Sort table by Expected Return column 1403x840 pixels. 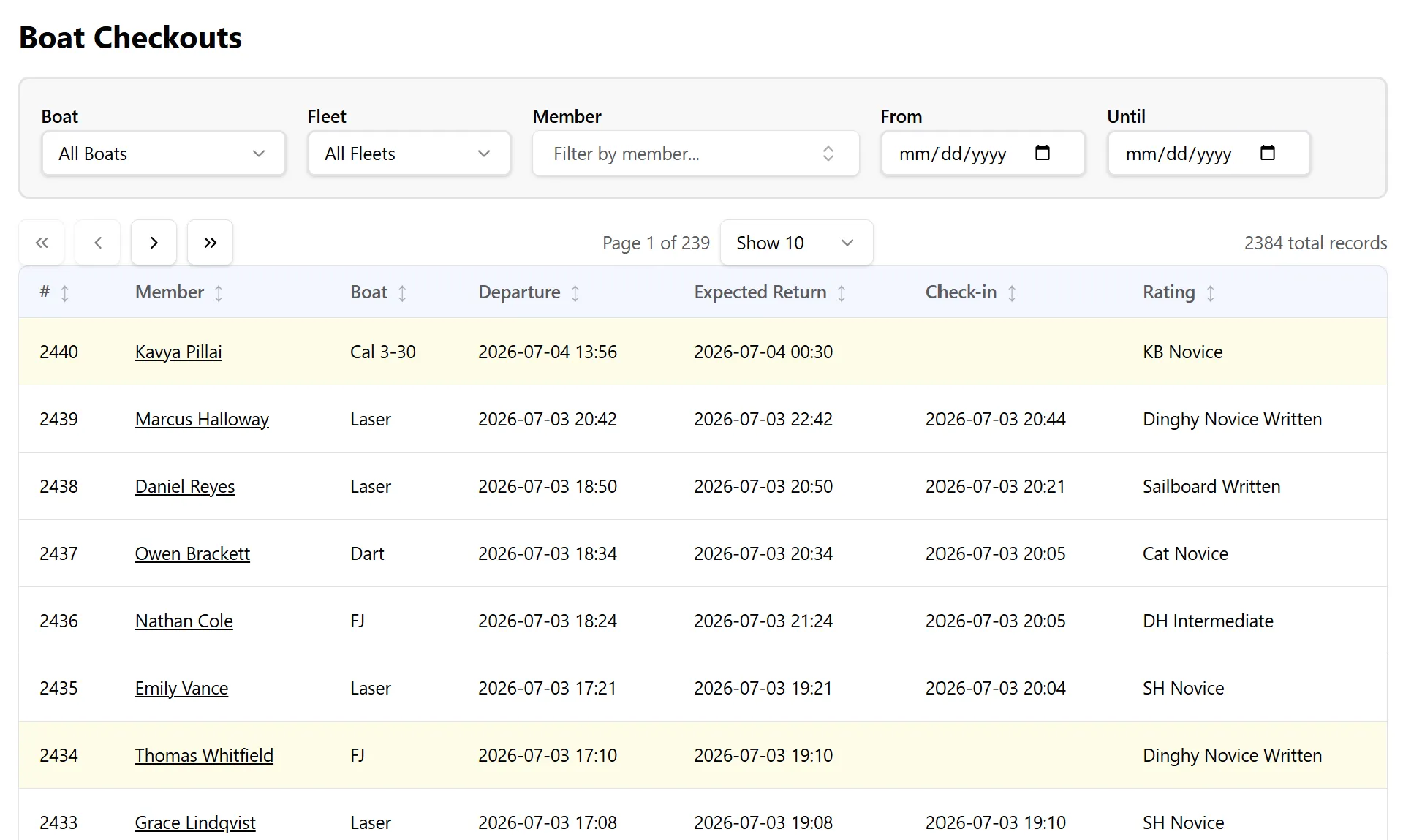point(842,293)
